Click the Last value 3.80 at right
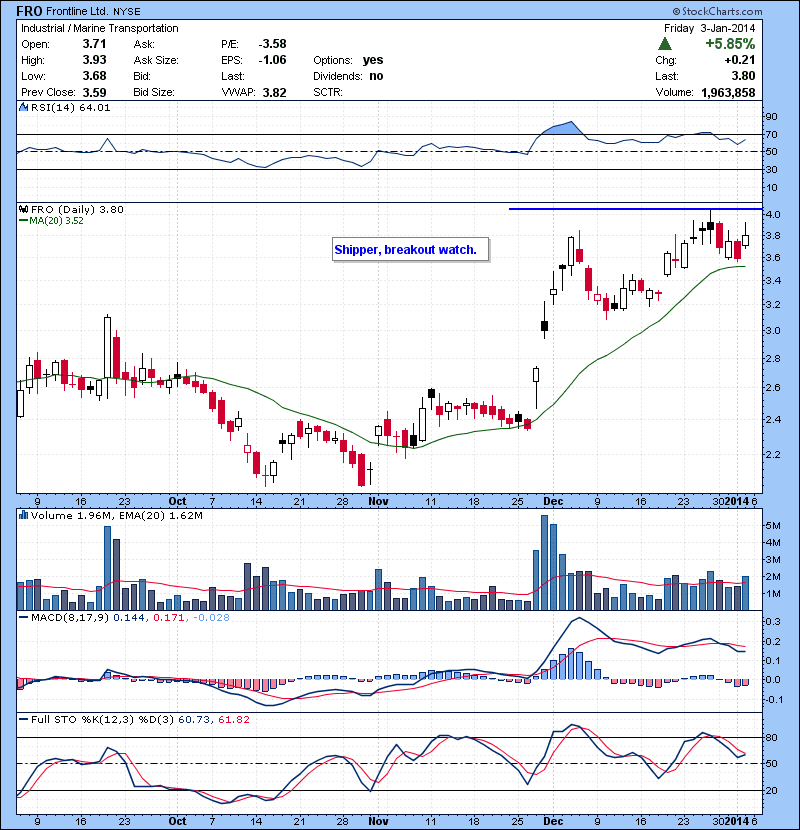The height and width of the screenshot is (830, 800). pos(743,76)
